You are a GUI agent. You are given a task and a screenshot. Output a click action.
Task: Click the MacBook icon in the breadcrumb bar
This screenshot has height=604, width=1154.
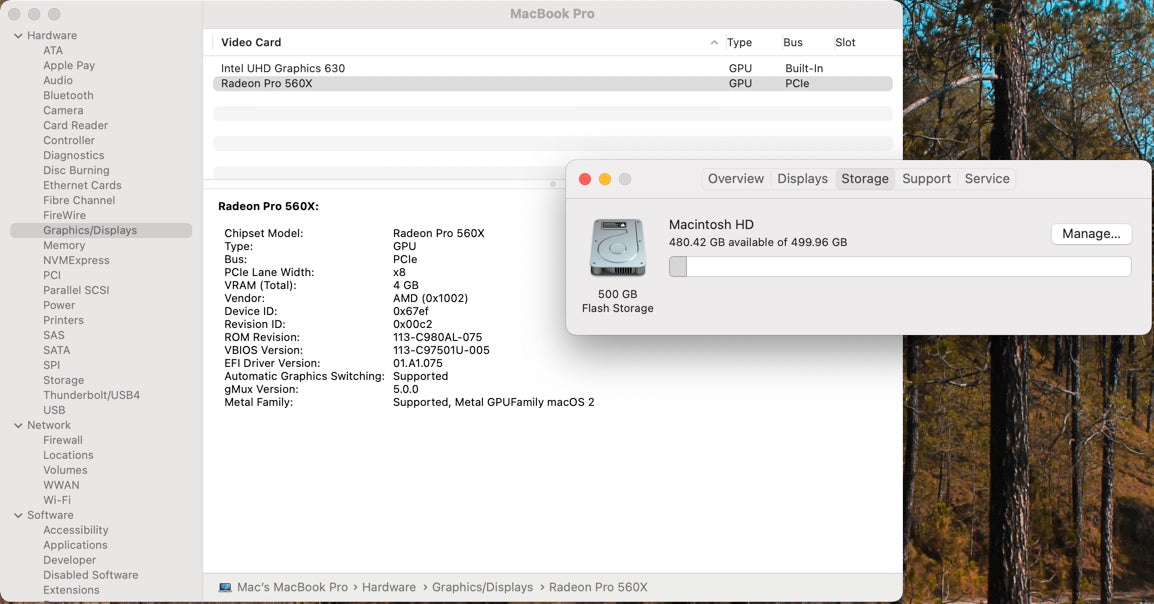pyautogui.click(x=223, y=587)
